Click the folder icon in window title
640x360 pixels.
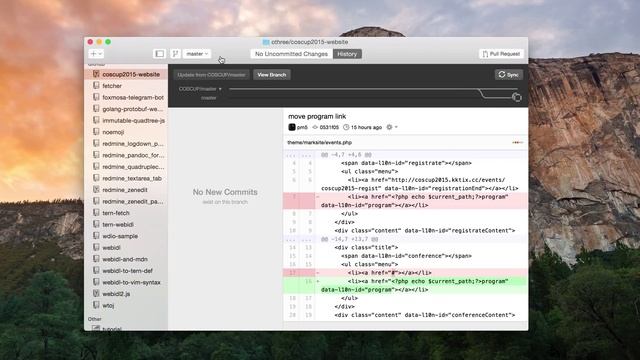point(266,42)
